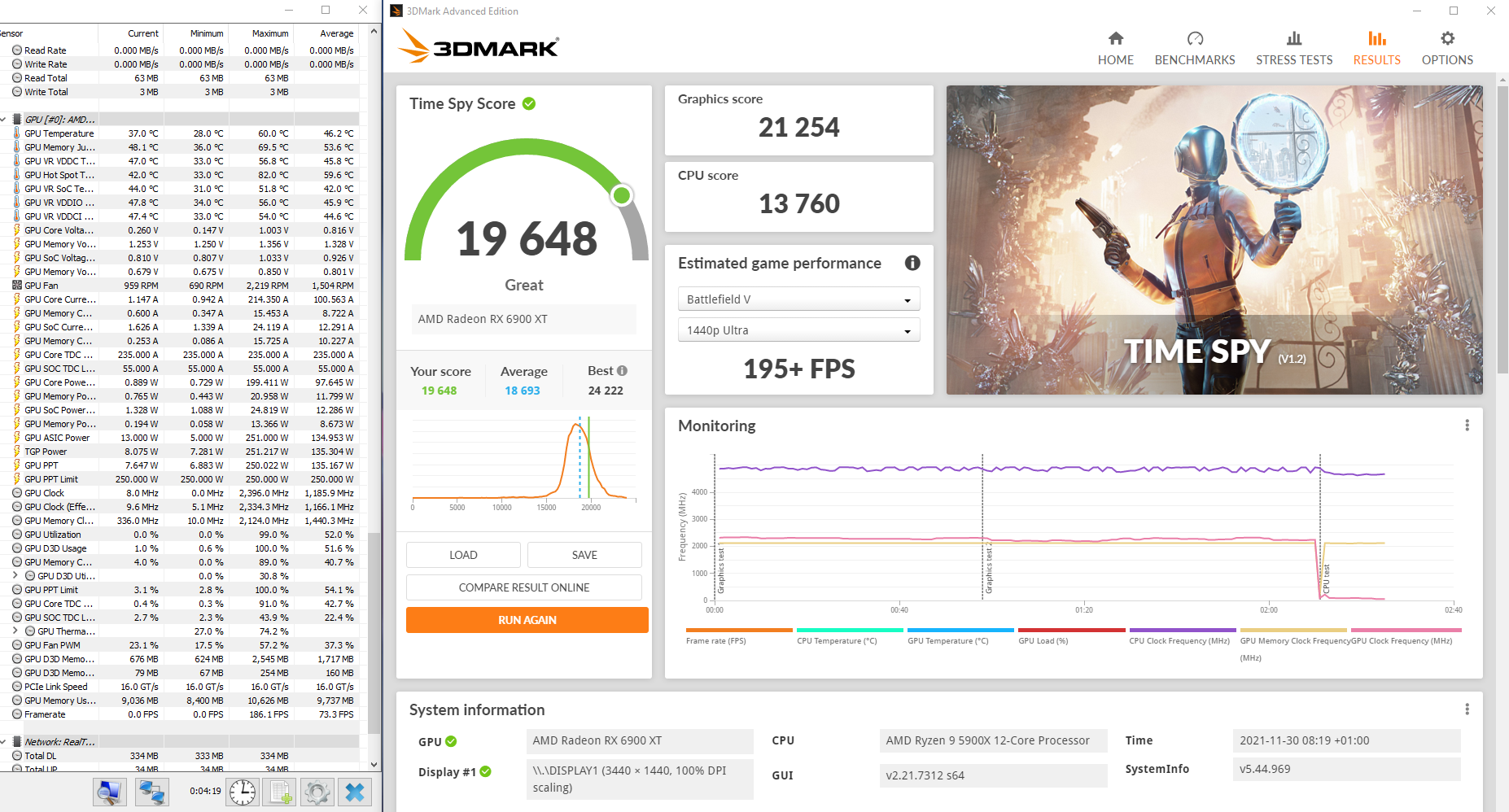Image resolution: width=1509 pixels, height=812 pixels.
Task: Click the log file plus icon
Action: (x=281, y=792)
